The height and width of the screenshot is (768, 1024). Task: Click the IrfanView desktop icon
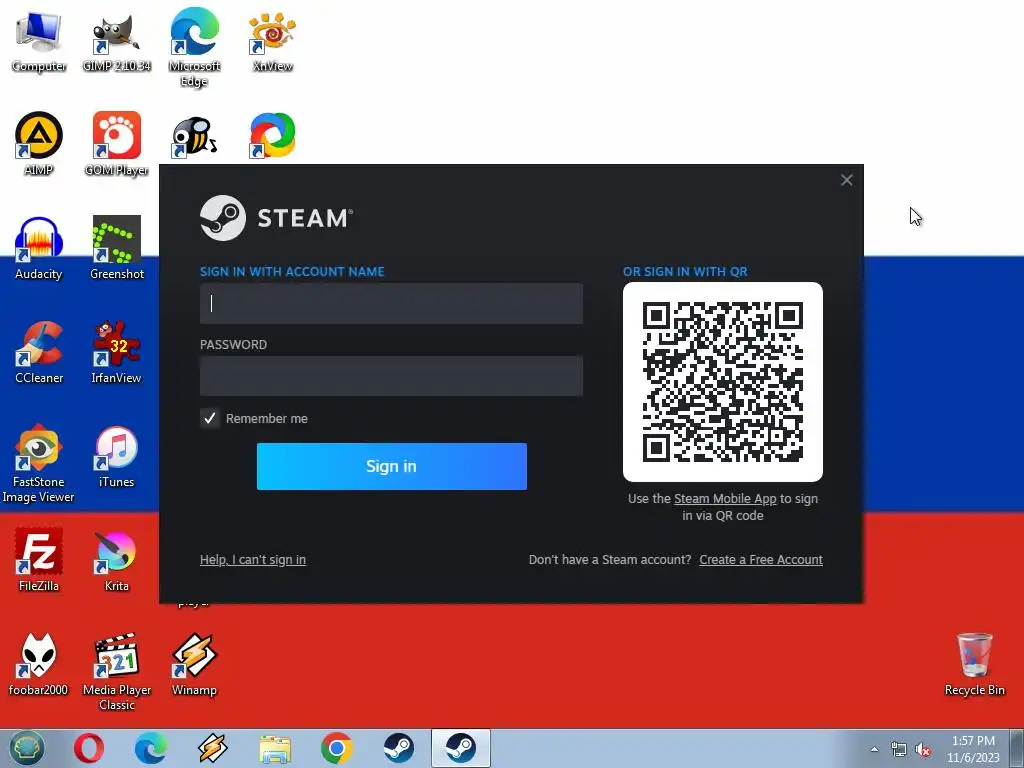pos(116,353)
